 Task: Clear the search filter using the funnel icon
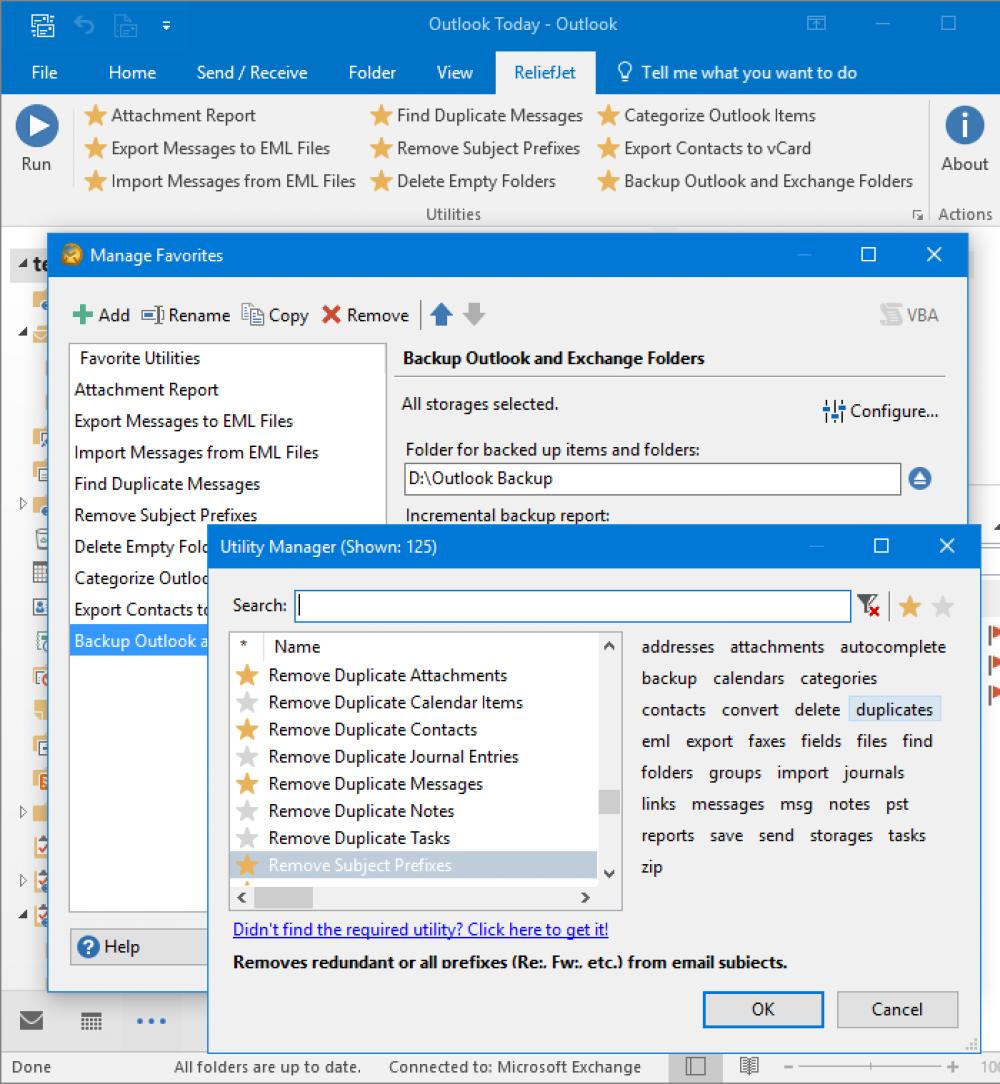[868, 605]
